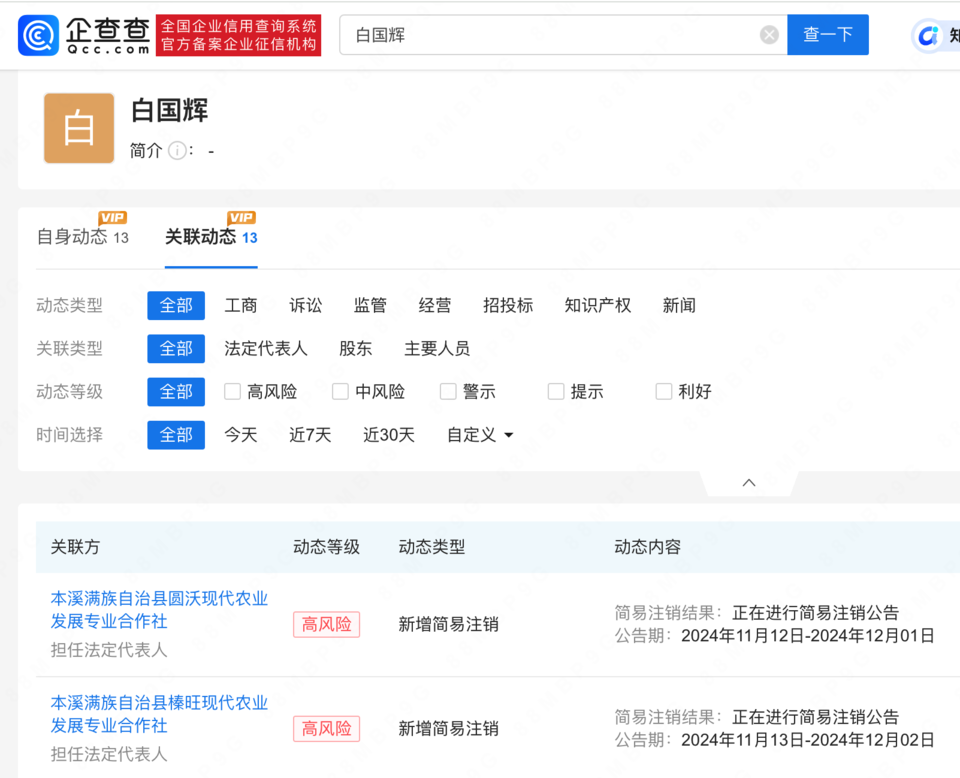Click the 查一下 search button
This screenshot has height=778, width=960.
[827, 35]
